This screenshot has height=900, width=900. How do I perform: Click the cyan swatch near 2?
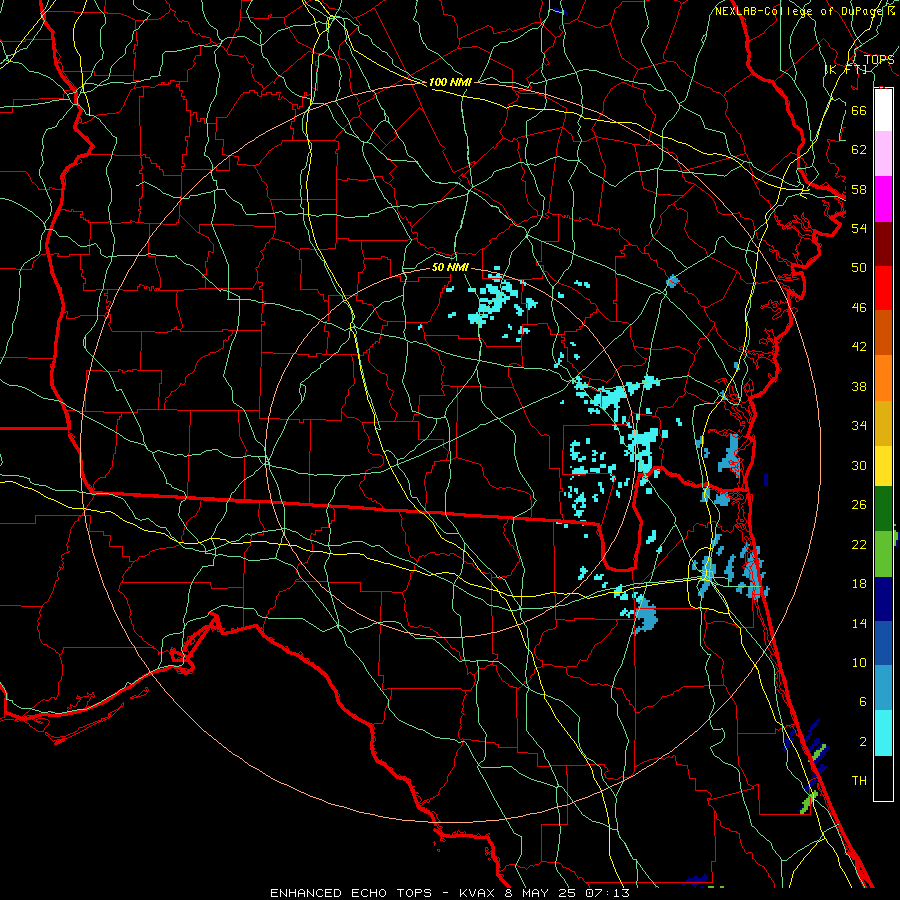[883, 733]
